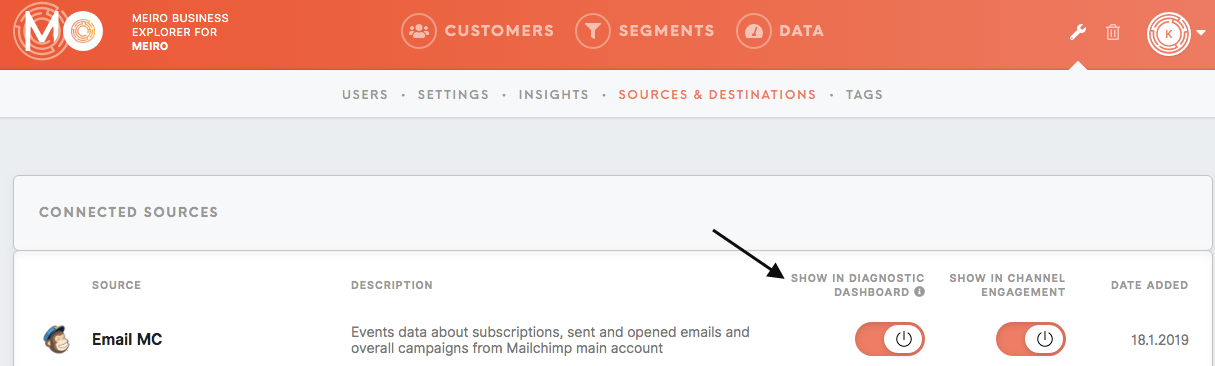Open the Insights tab

[553, 95]
